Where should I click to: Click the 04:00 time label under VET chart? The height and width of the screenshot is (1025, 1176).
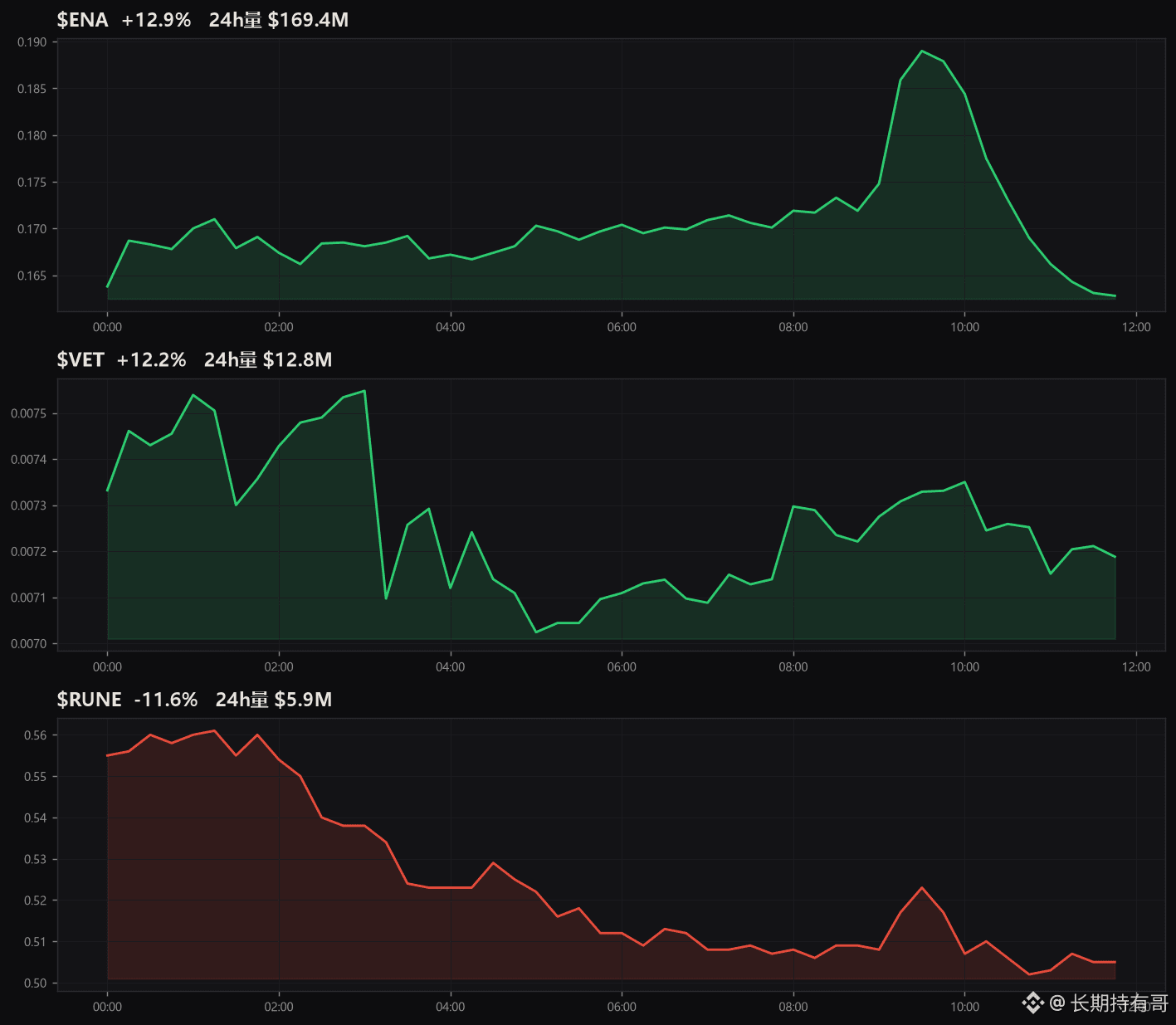pos(451,667)
